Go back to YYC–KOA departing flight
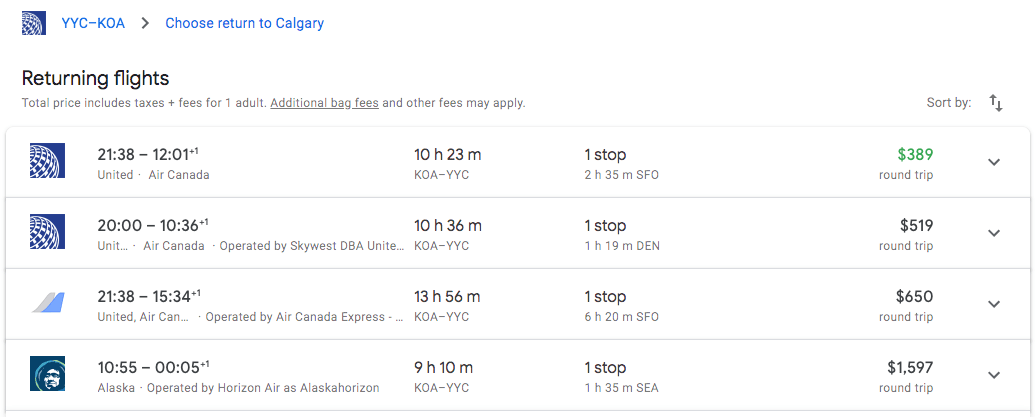Image resolution: width=1035 pixels, height=417 pixels. coord(93,24)
